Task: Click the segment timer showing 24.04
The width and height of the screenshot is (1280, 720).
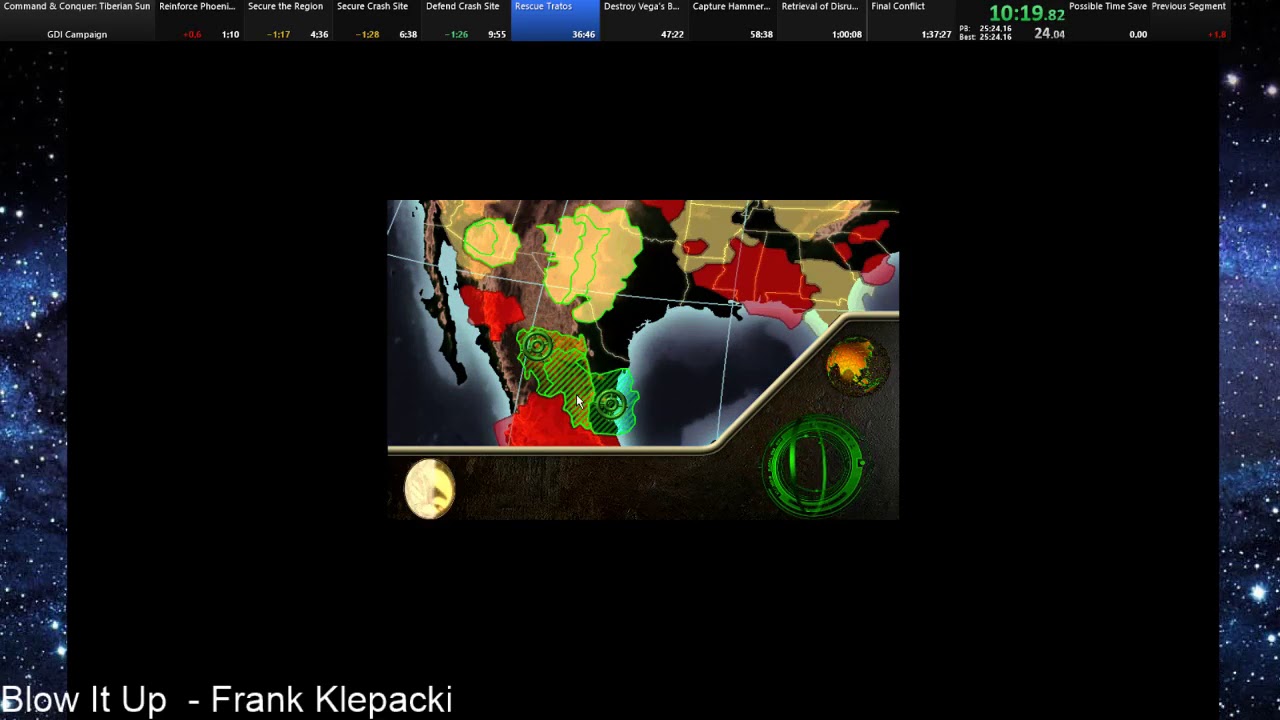Action: tap(1049, 34)
